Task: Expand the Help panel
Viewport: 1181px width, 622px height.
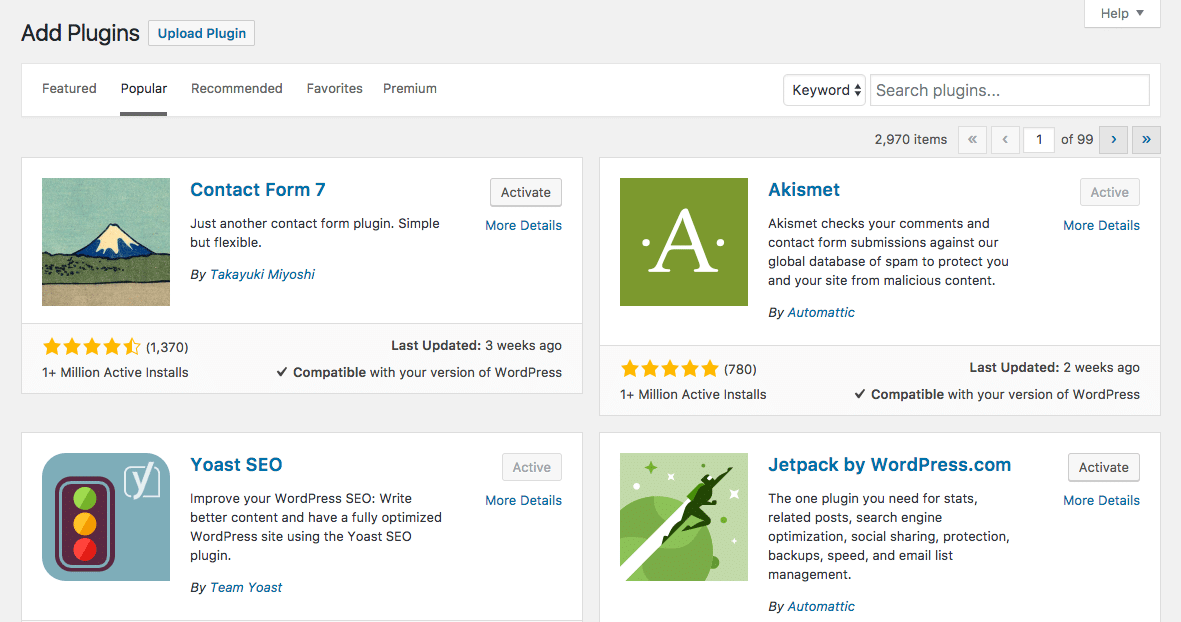Action: [x=1122, y=14]
